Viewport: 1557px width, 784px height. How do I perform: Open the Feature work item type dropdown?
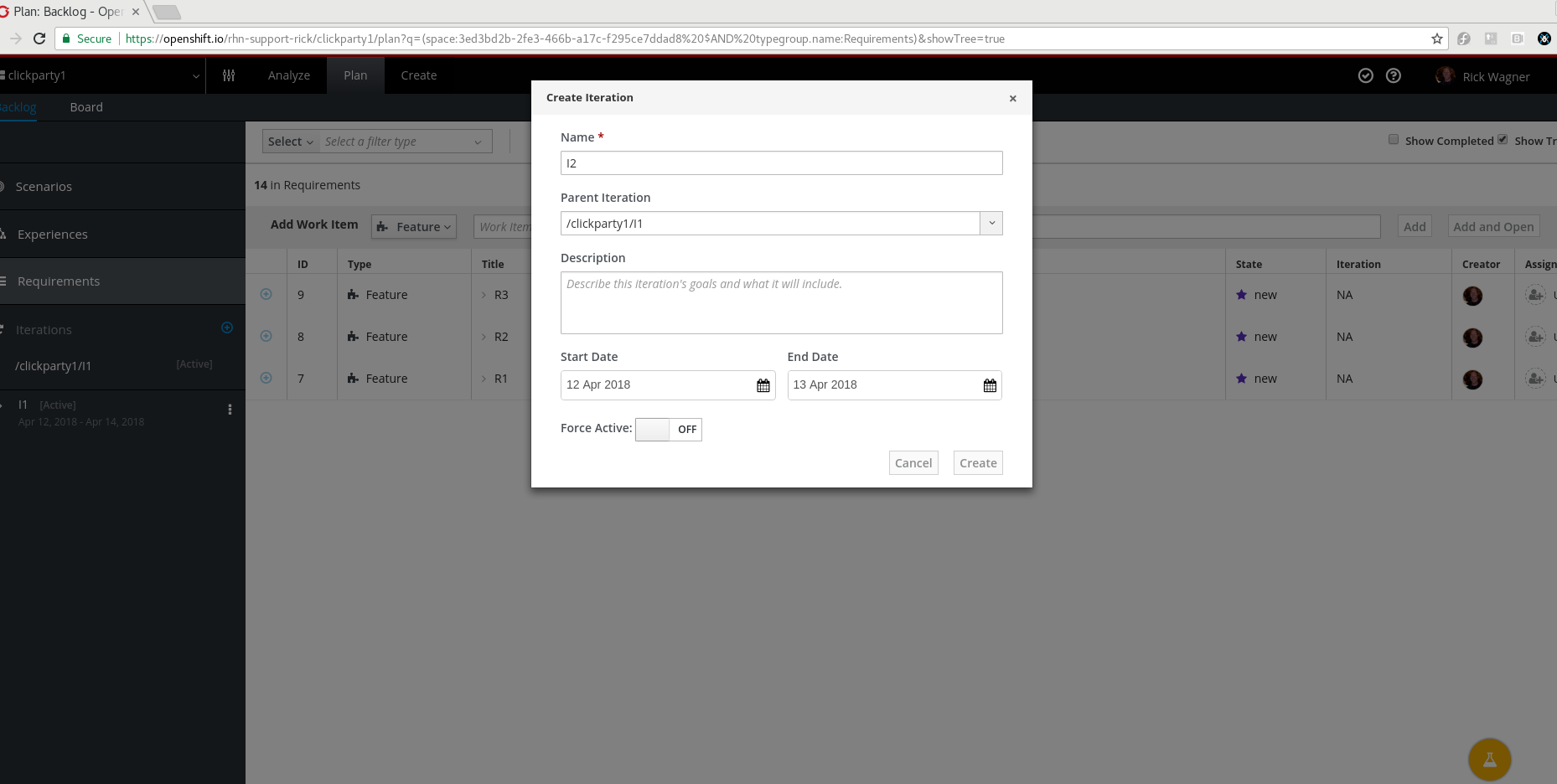413,226
